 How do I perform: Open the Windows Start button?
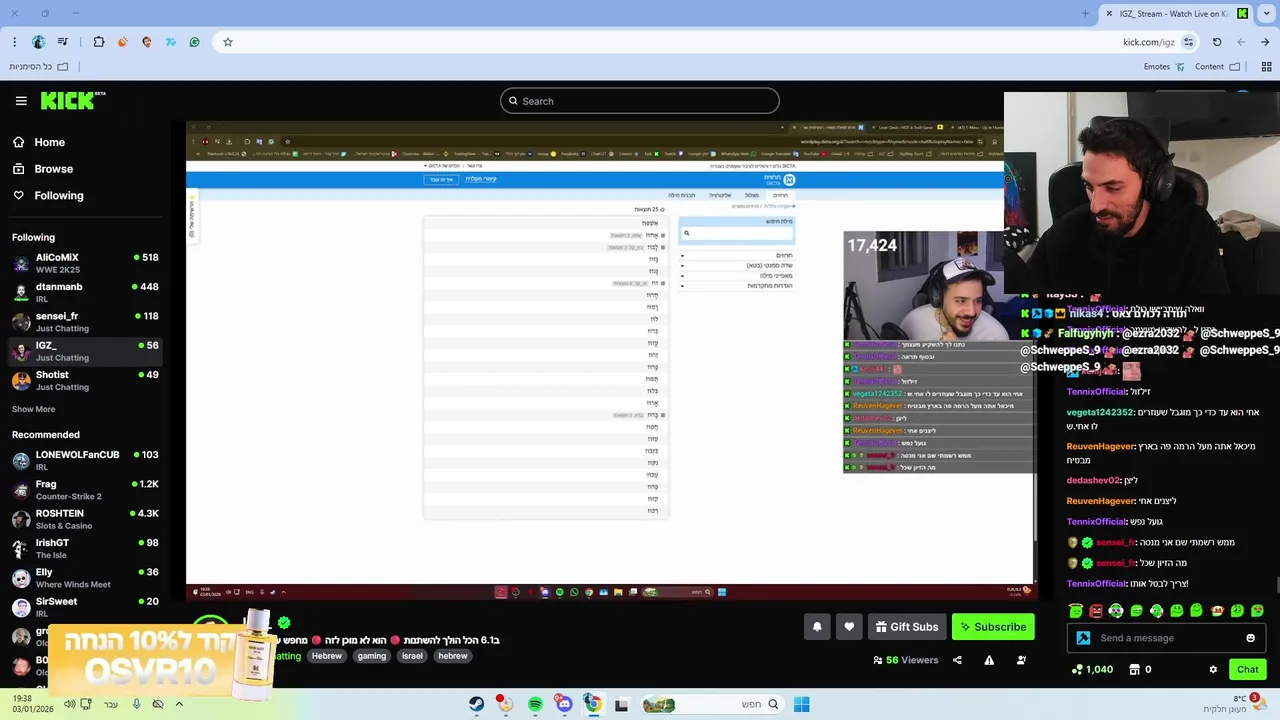(x=801, y=704)
